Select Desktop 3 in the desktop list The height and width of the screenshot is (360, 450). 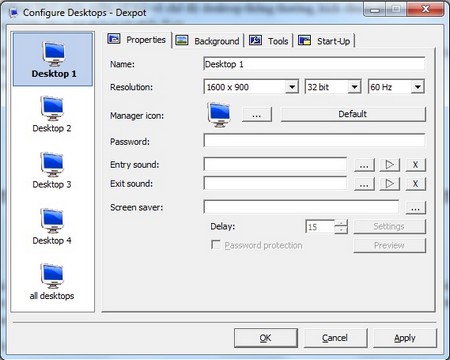(x=52, y=170)
